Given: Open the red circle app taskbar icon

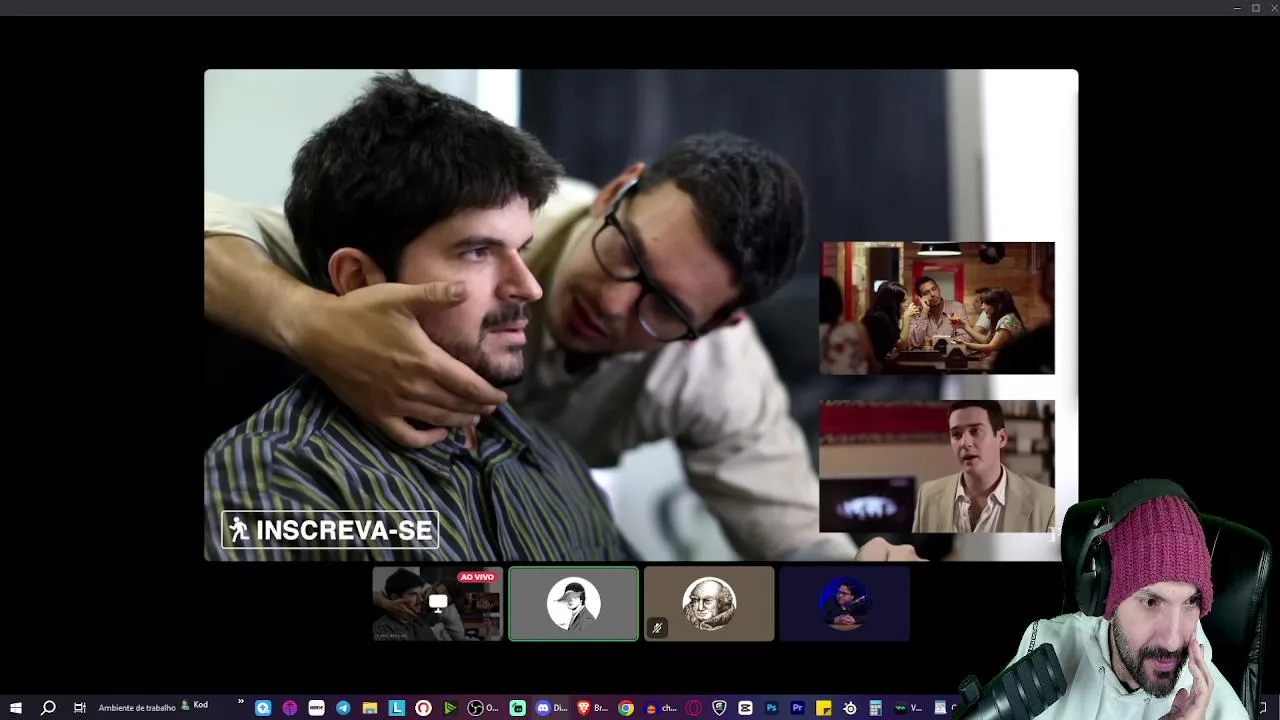Looking at the screenshot, I should (x=423, y=708).
